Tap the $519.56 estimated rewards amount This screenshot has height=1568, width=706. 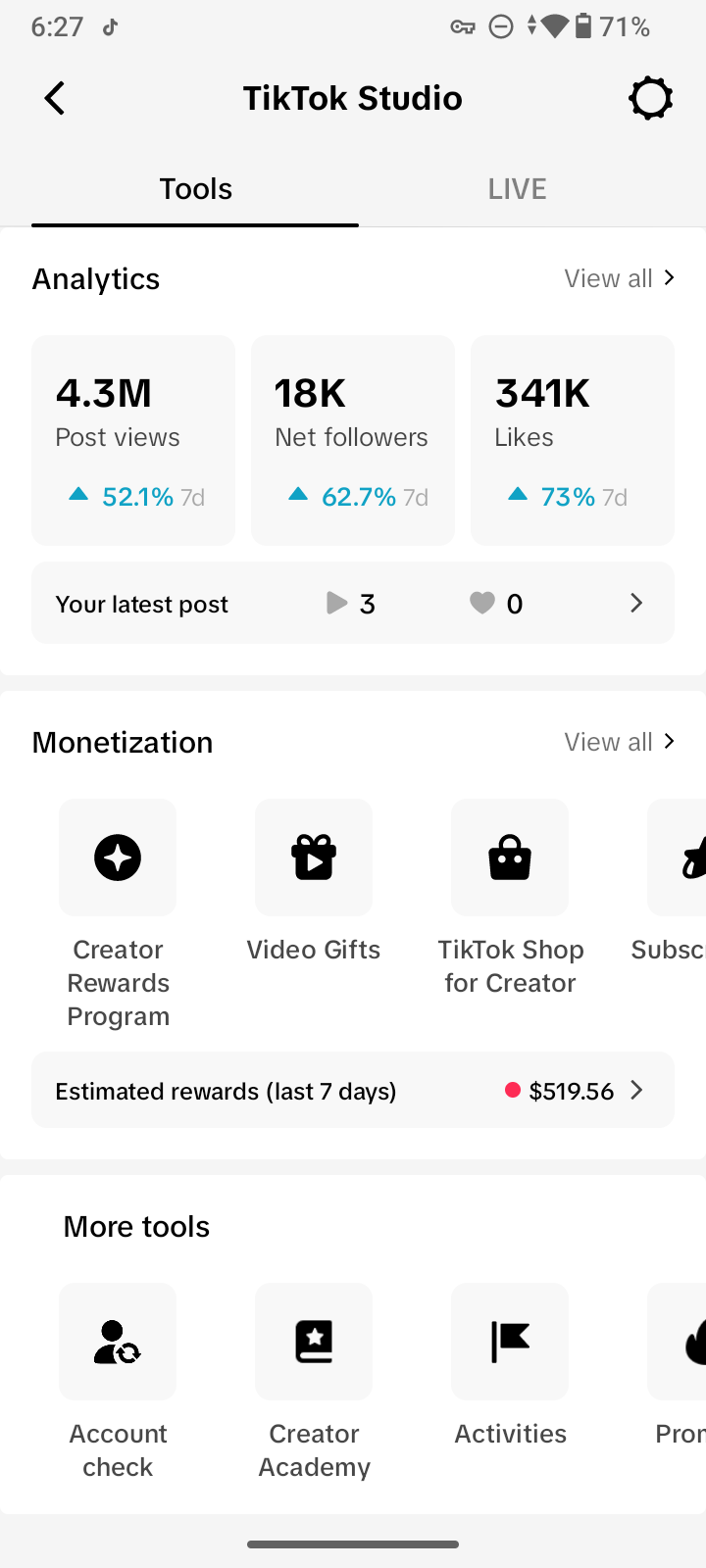571,1091
